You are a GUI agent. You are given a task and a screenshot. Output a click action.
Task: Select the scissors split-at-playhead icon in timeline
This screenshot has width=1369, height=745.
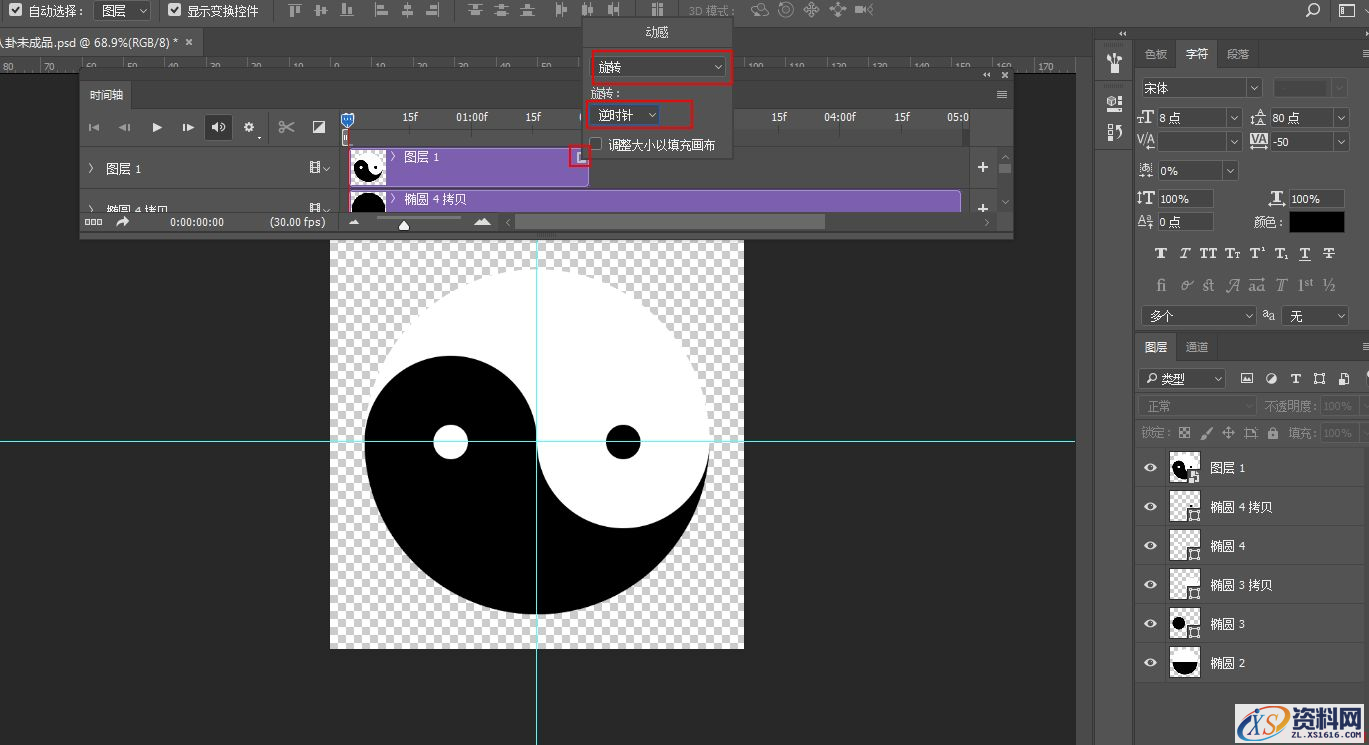point(286,127)
